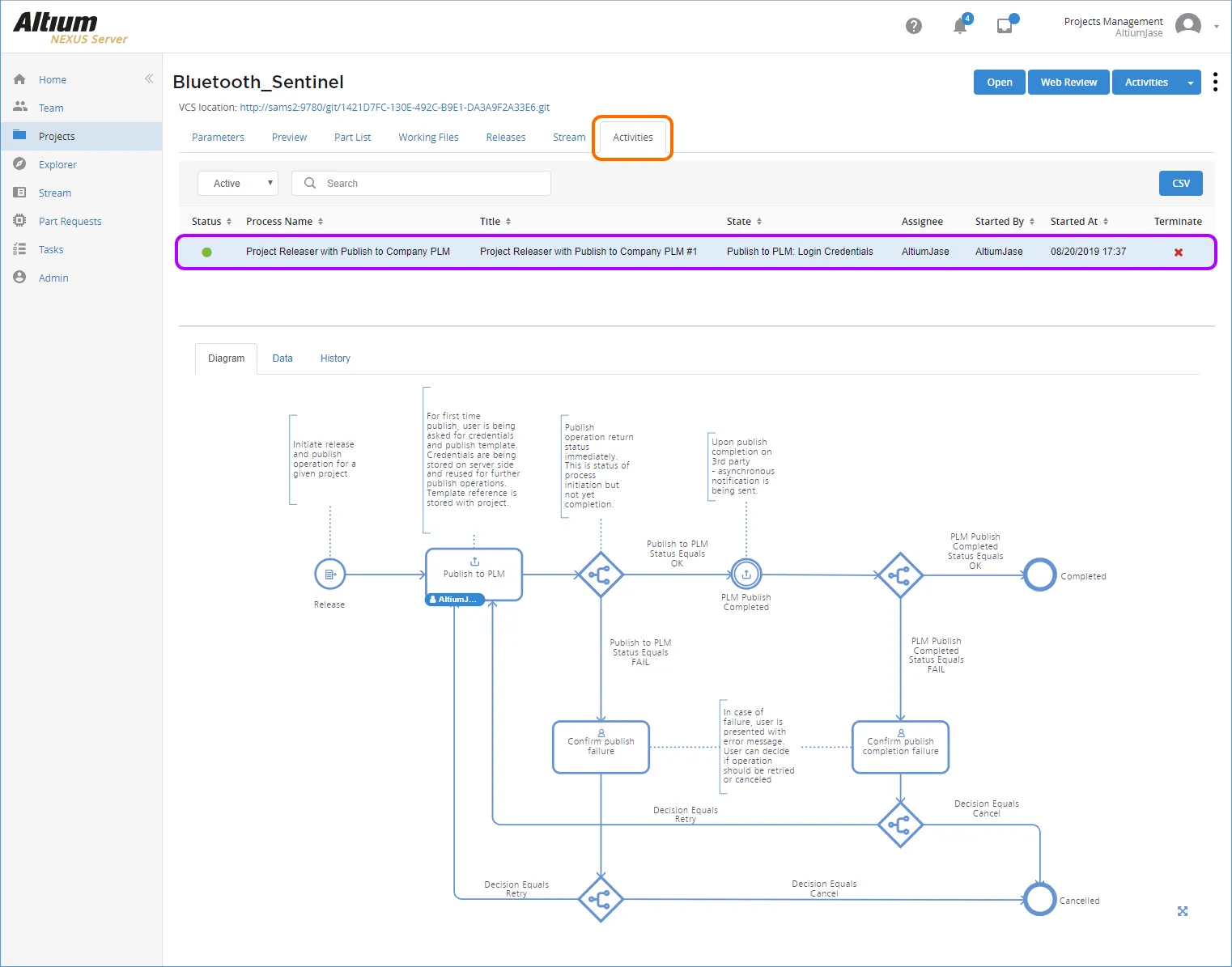This screenshot has height=967, width=1232.
Task: Click the Admin user icon
Action: (x=20, y=277)
